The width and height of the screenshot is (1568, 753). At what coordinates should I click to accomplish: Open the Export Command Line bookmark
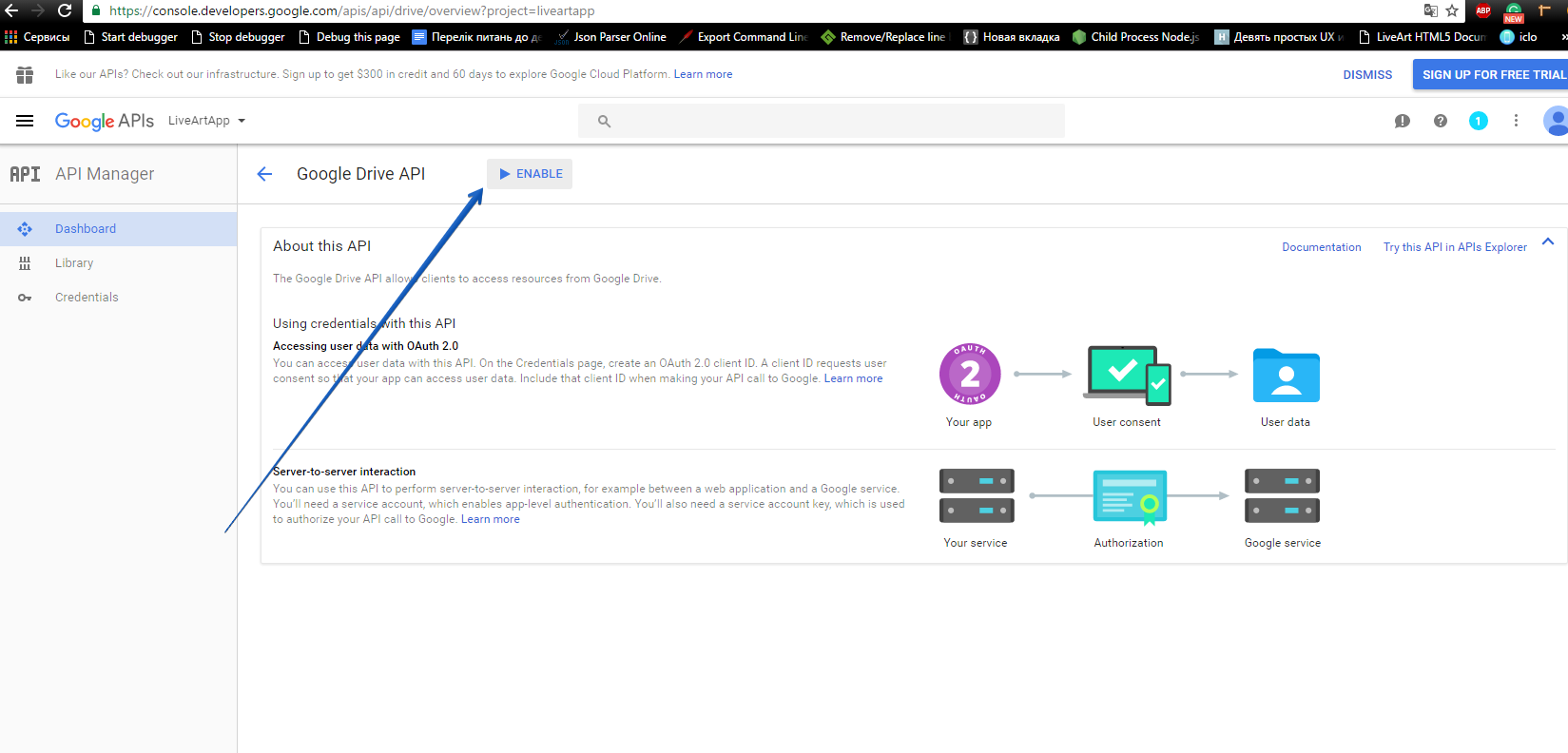(x=743, y=37)
